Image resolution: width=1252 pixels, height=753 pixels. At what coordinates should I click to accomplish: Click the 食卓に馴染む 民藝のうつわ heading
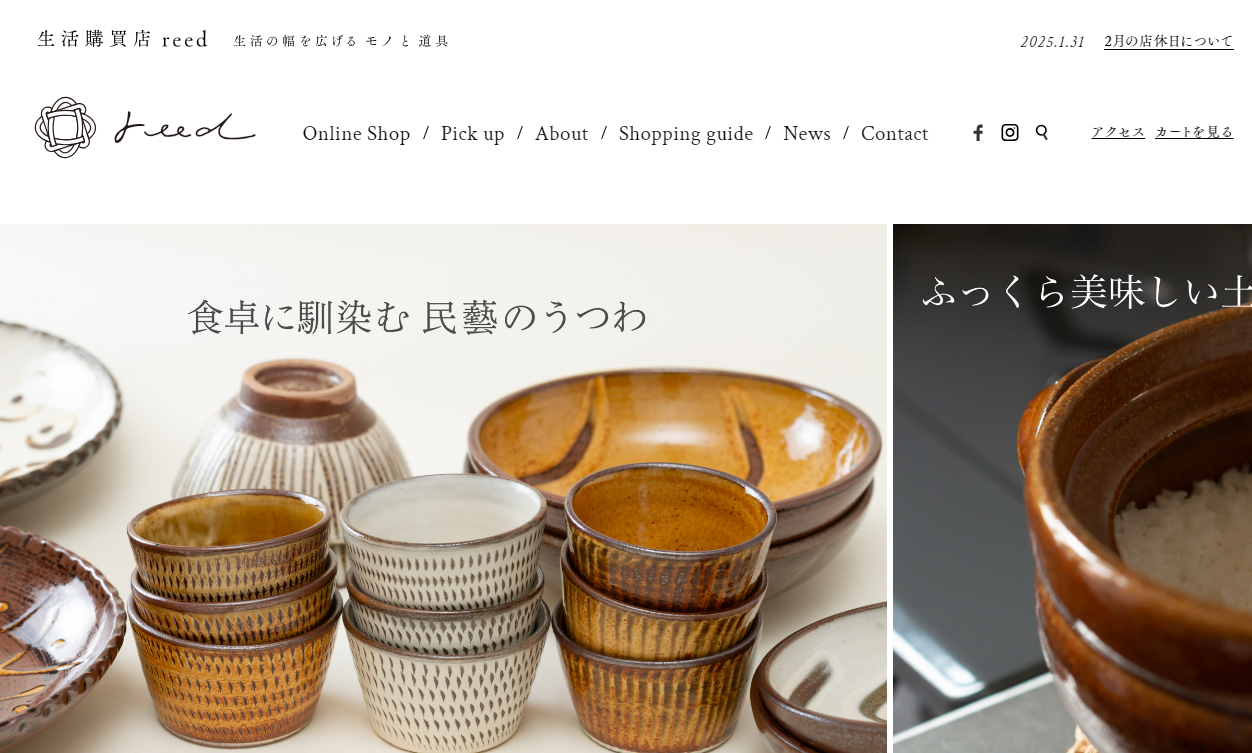pyautogui.click(x=418, y=317)
